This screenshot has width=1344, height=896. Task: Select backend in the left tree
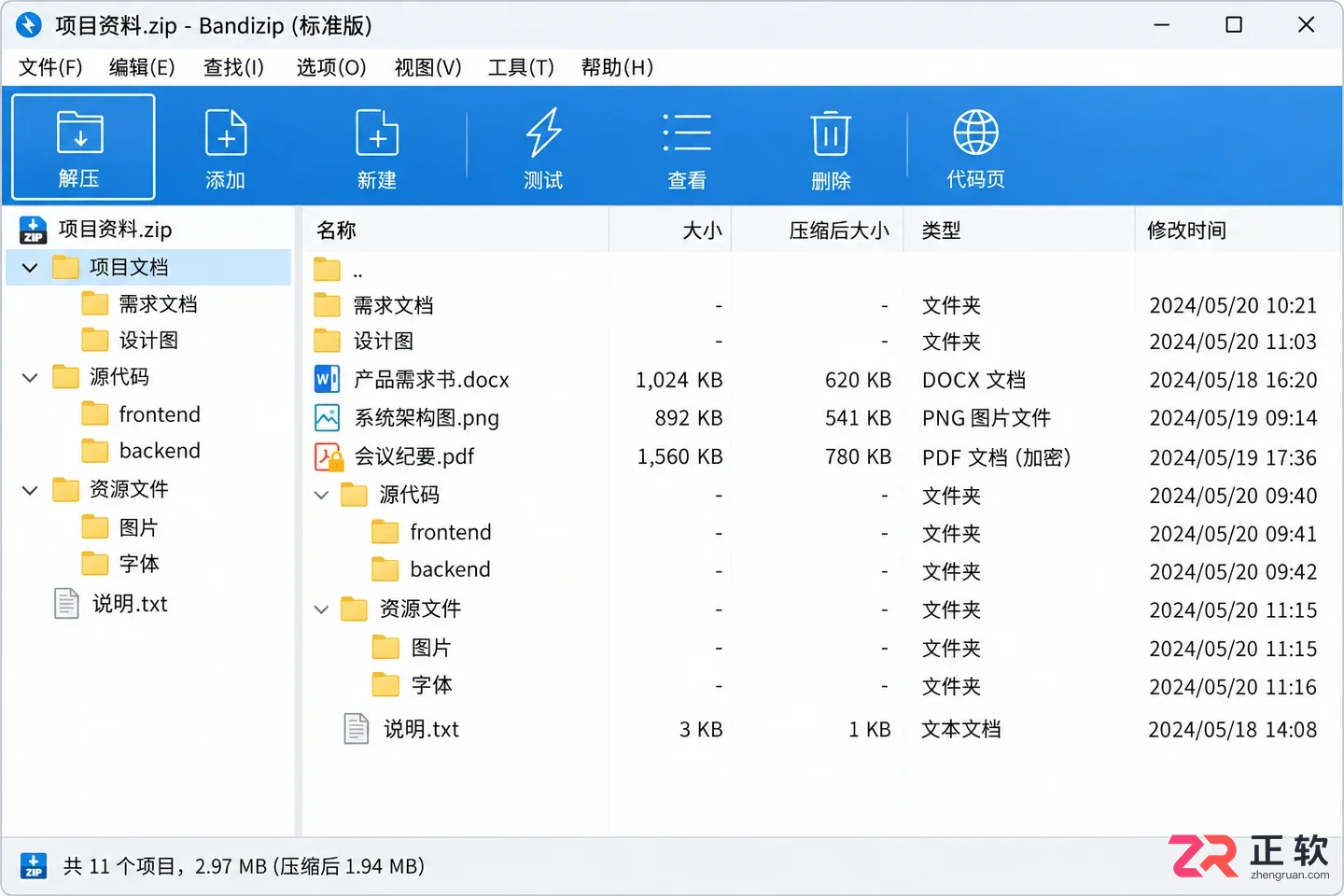pyautogui.click(x=160, y=451)
